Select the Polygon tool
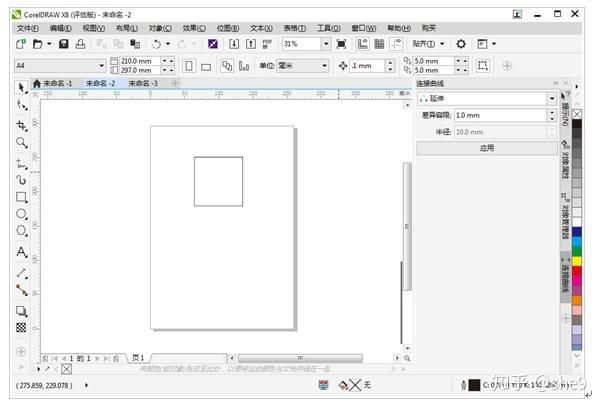602x408 pixels. point(22,231)
